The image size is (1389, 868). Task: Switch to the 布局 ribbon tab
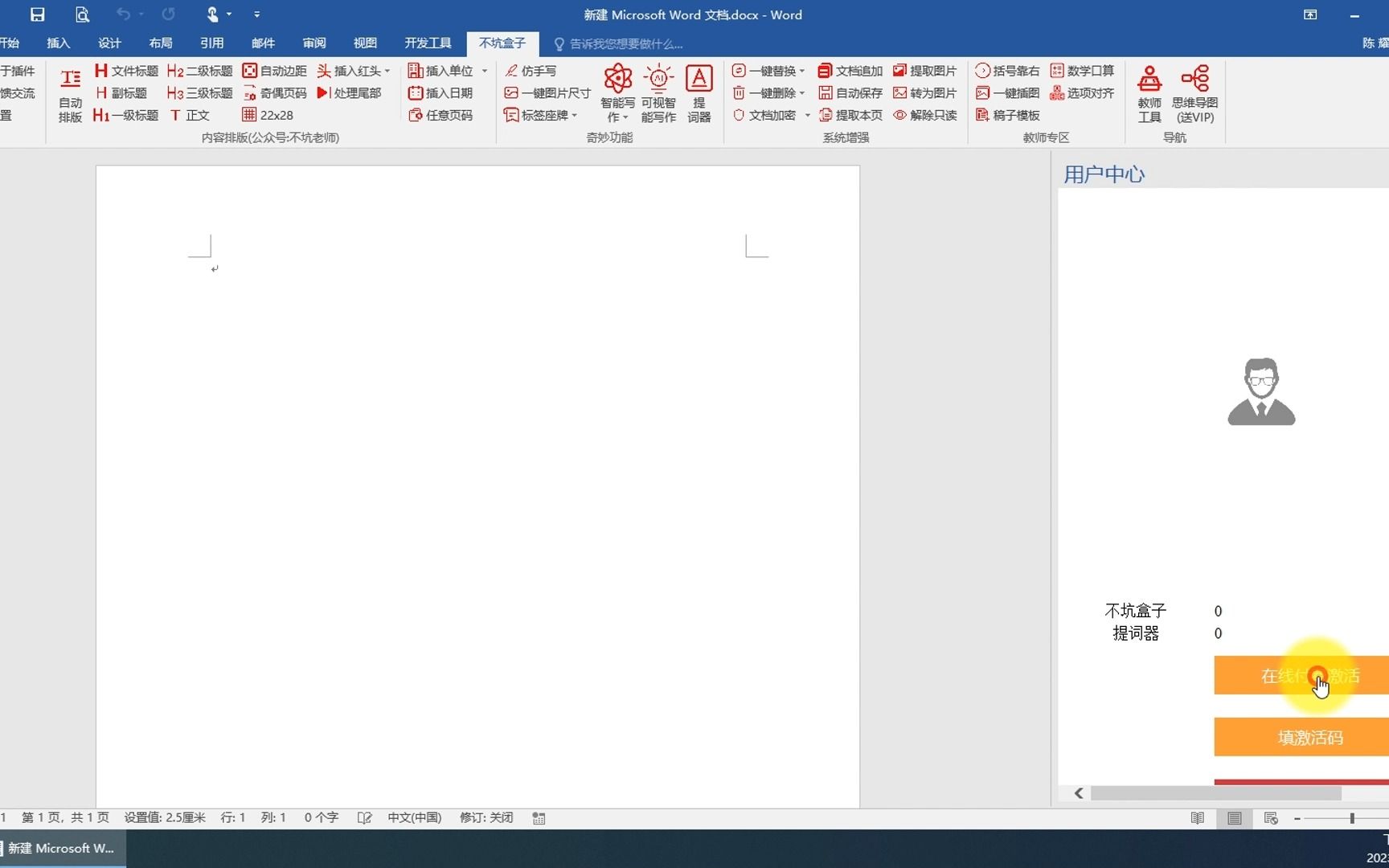coord(161,43)
